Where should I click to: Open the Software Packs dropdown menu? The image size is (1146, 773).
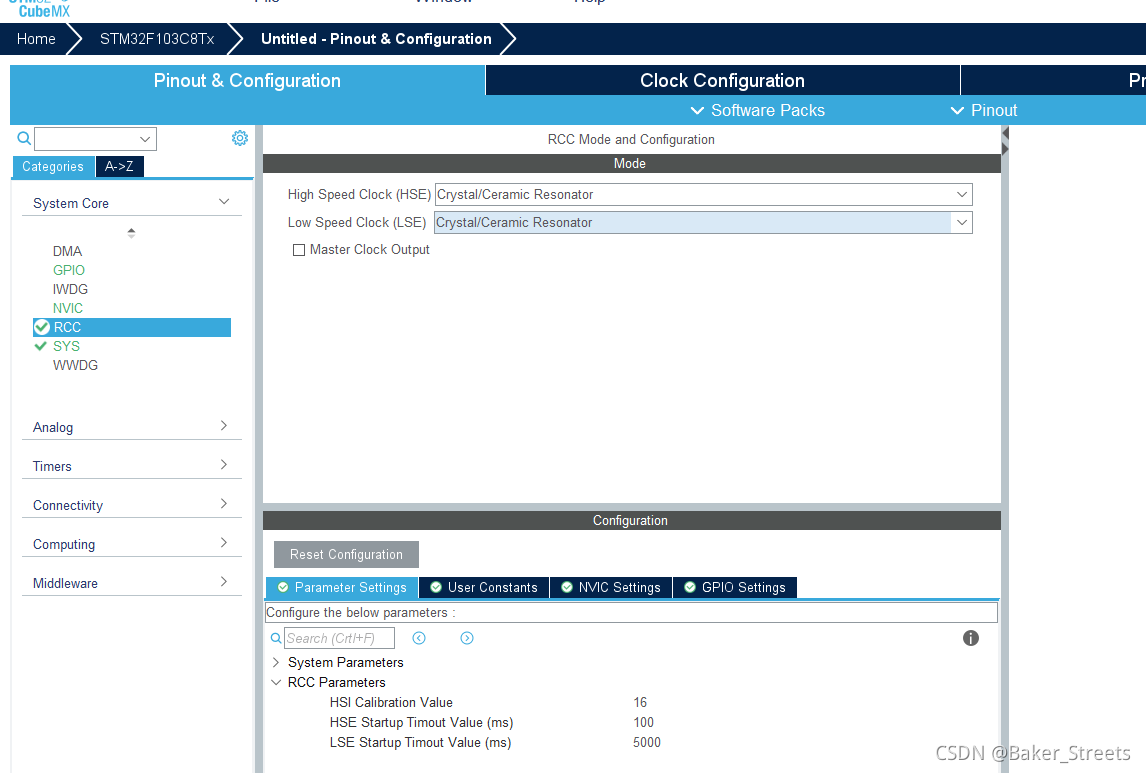pyautogui.click(x=758, y=110)
